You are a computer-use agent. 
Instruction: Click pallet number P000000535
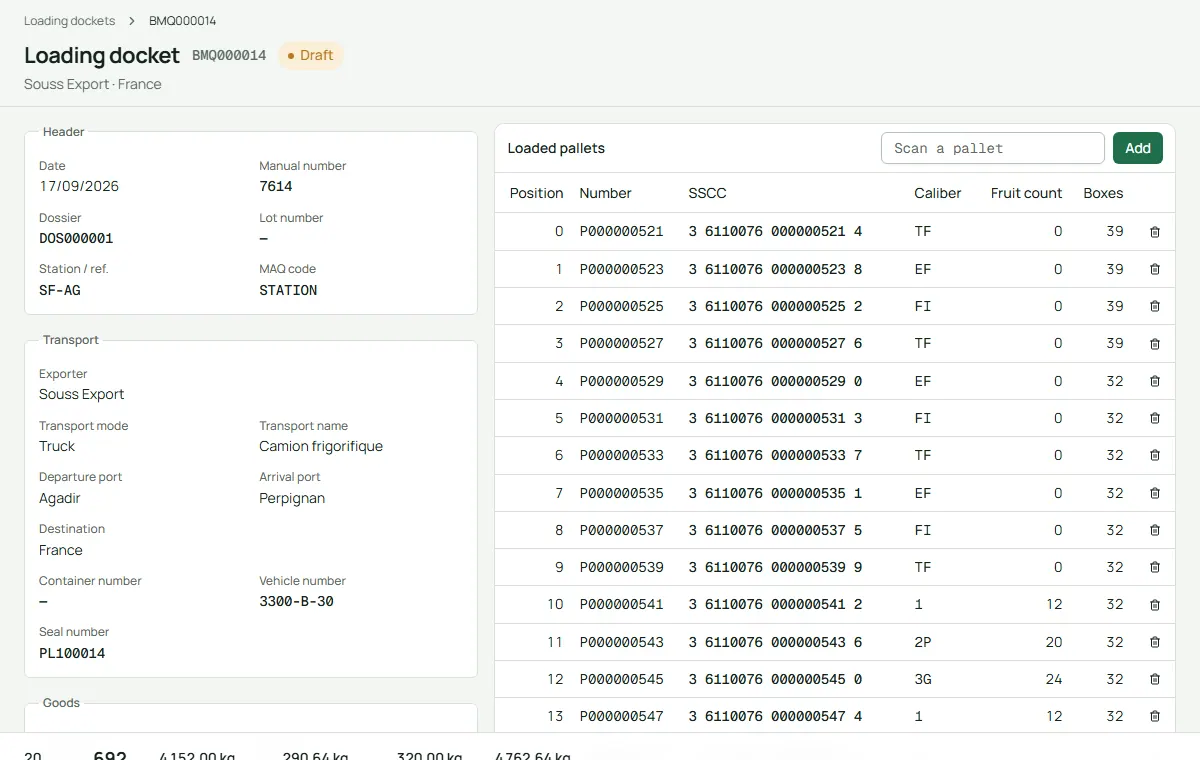pyautogui.click(x=622, y=493)
